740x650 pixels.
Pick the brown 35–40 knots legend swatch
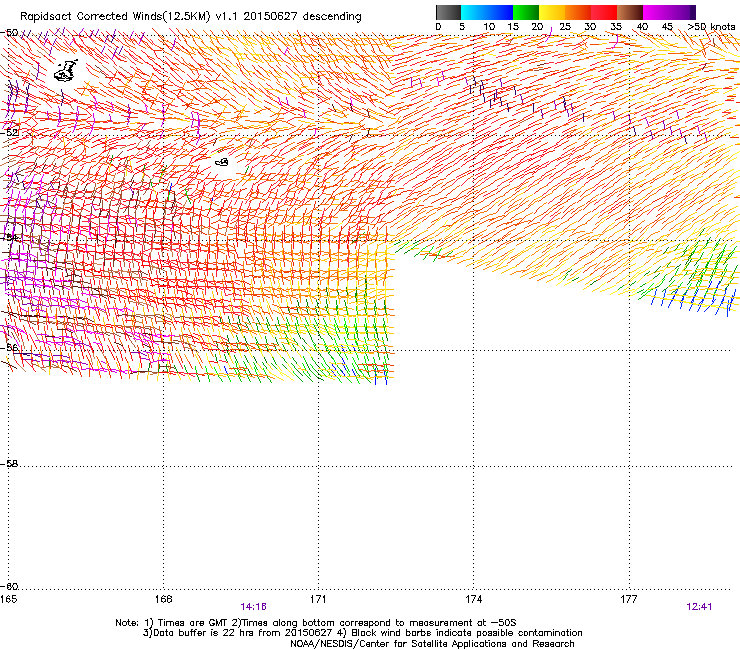[630, 12]
